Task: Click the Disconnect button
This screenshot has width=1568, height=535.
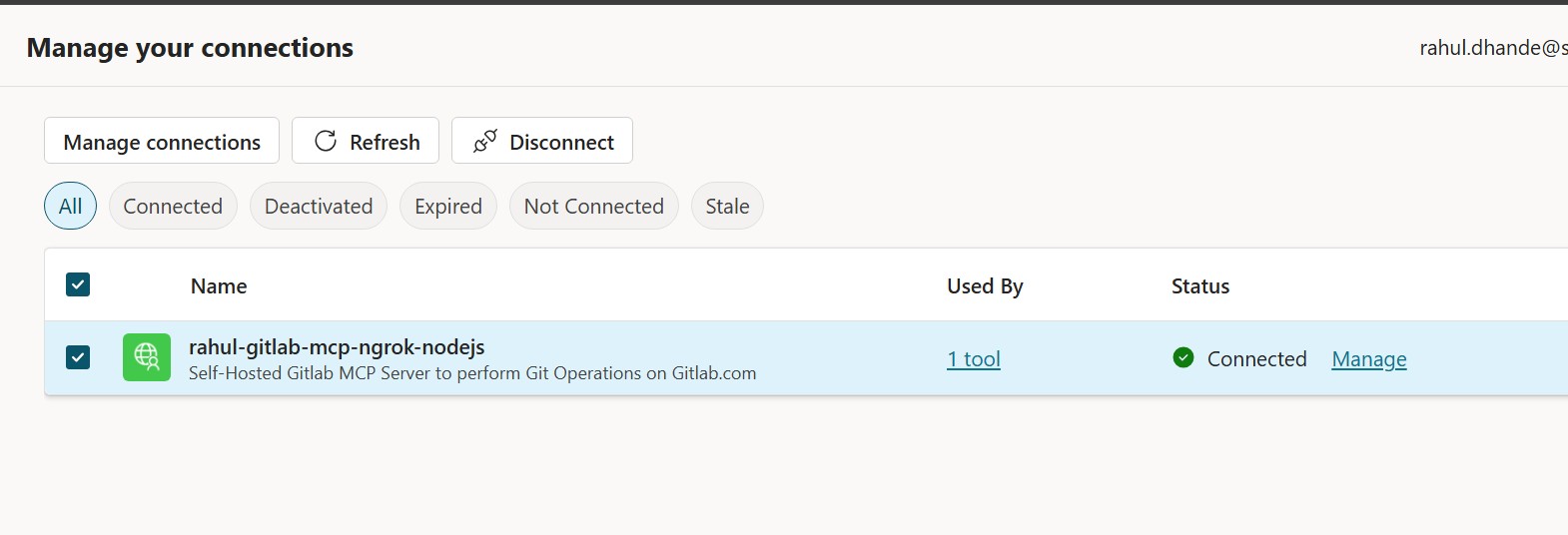Action: click(x=542, y=141)
